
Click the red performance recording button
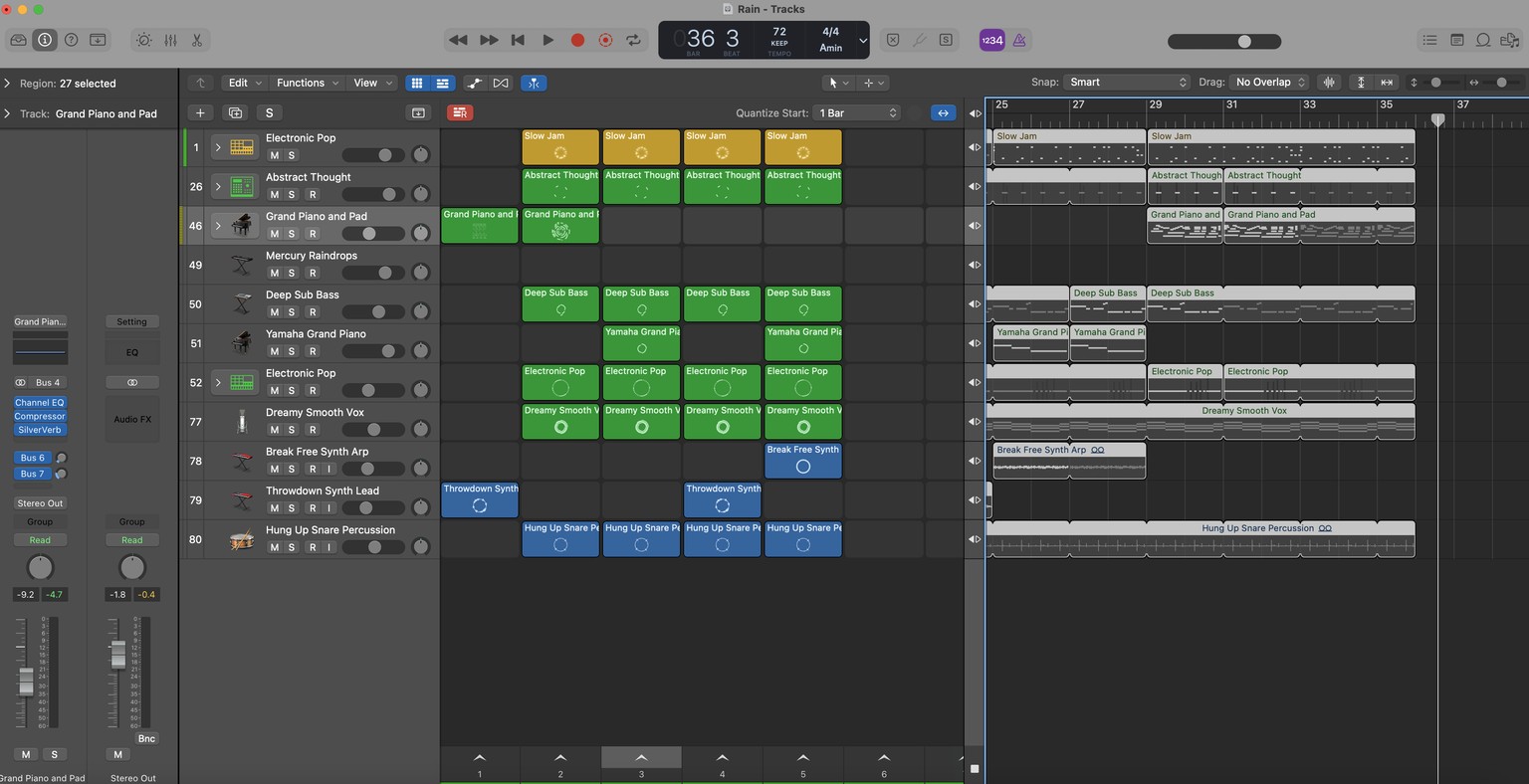[460, 113]
